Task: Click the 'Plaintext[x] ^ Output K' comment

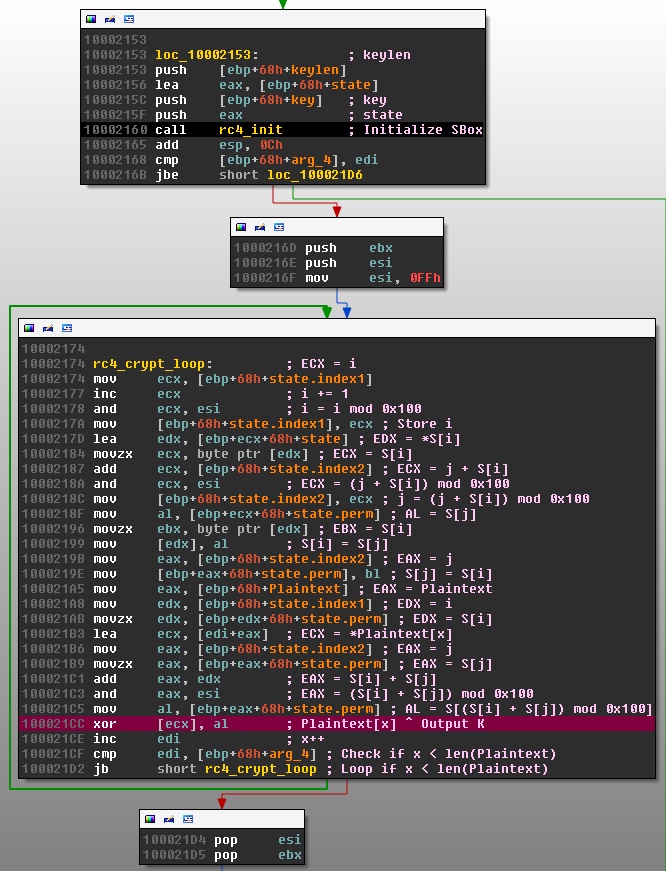Action: [393, 724]
